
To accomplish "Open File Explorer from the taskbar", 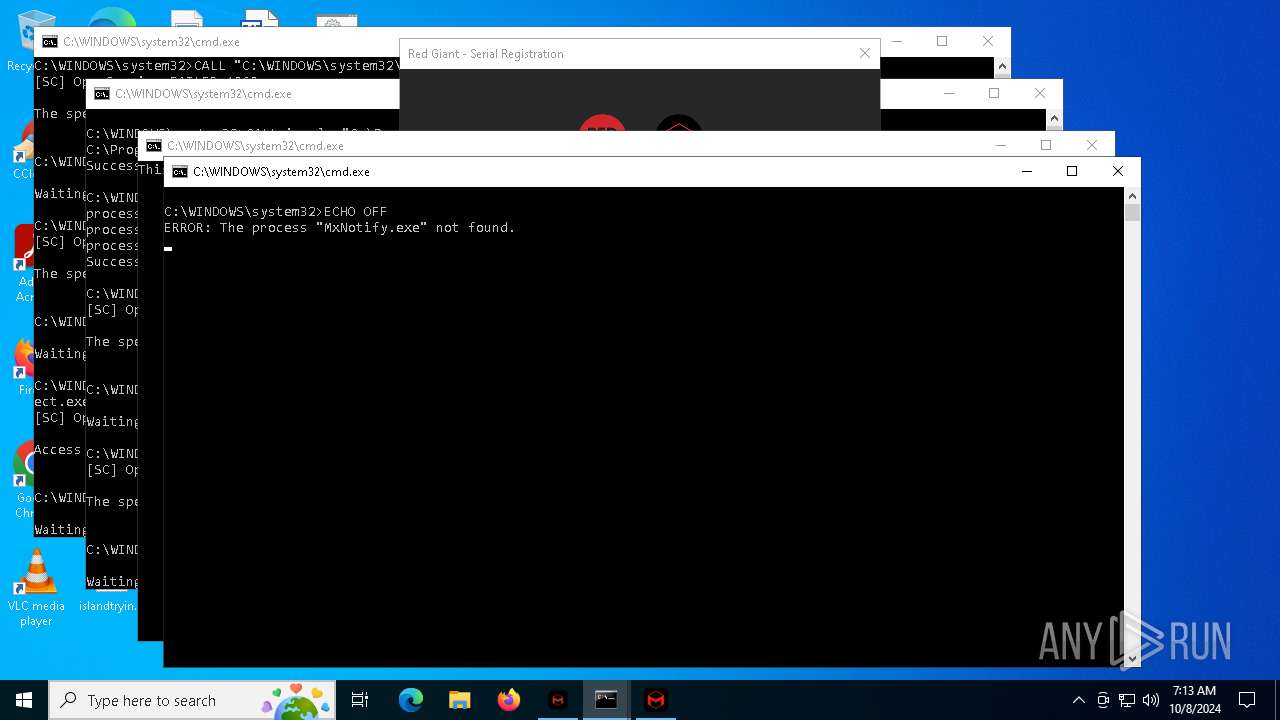I will [x=460, y=700].
